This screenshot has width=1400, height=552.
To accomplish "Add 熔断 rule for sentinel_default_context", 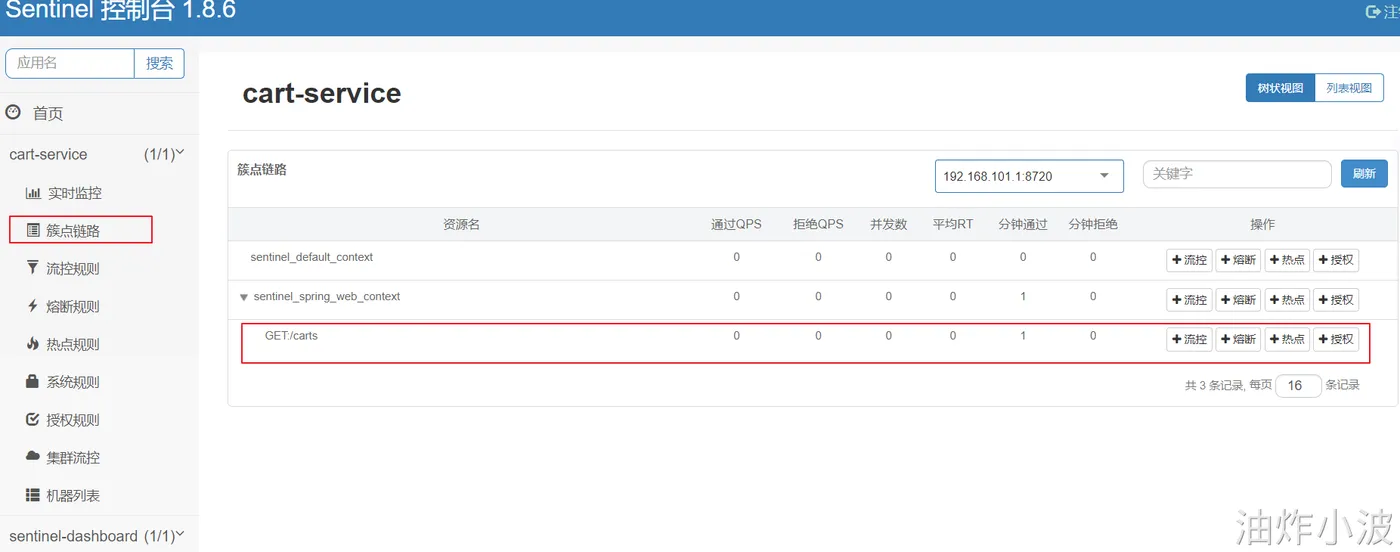I will coord(1238,260).
